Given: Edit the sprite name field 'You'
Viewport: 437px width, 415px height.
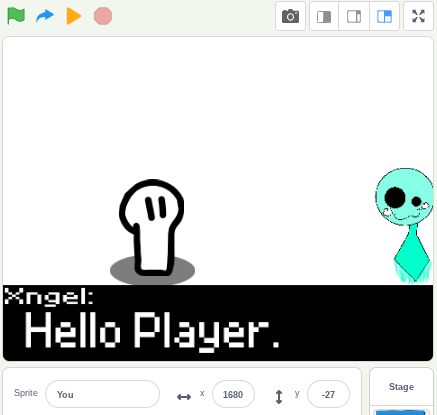Looking at the screenshot, I should tap(102, 394).
